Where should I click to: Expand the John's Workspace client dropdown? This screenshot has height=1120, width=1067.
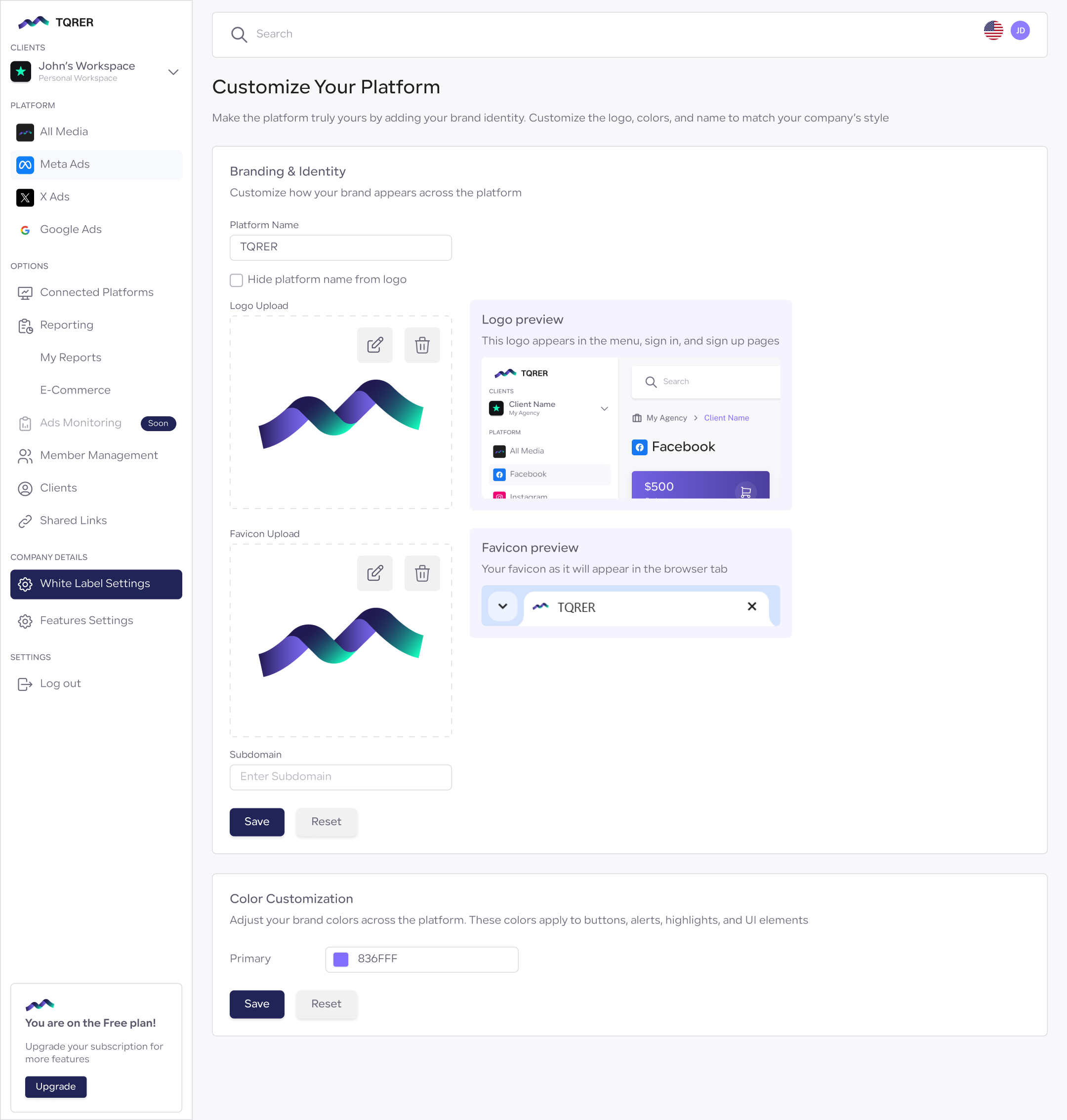coord(173,72)
